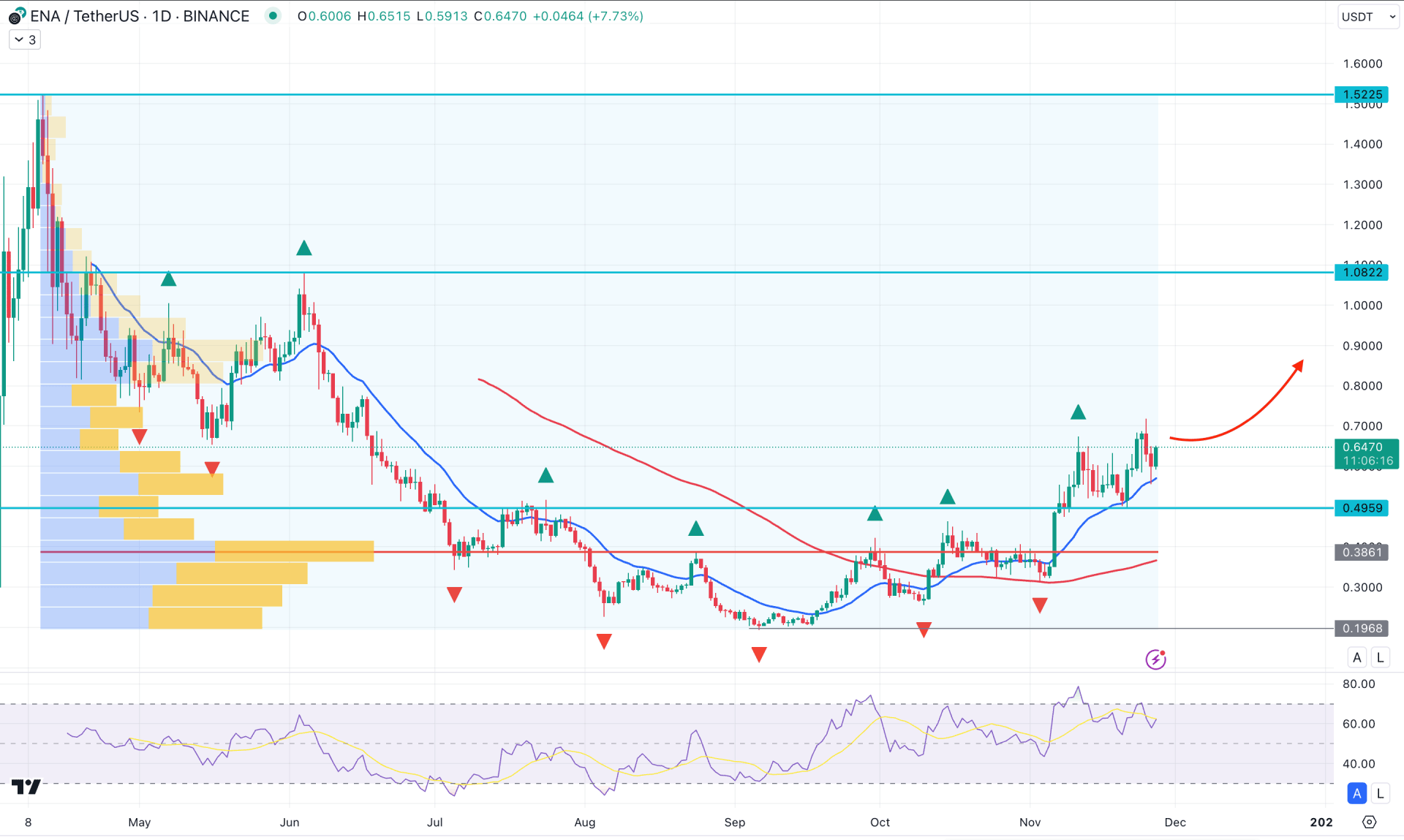
Task: Toggle log scale L on main price axis
Action: pos(1380,657)
